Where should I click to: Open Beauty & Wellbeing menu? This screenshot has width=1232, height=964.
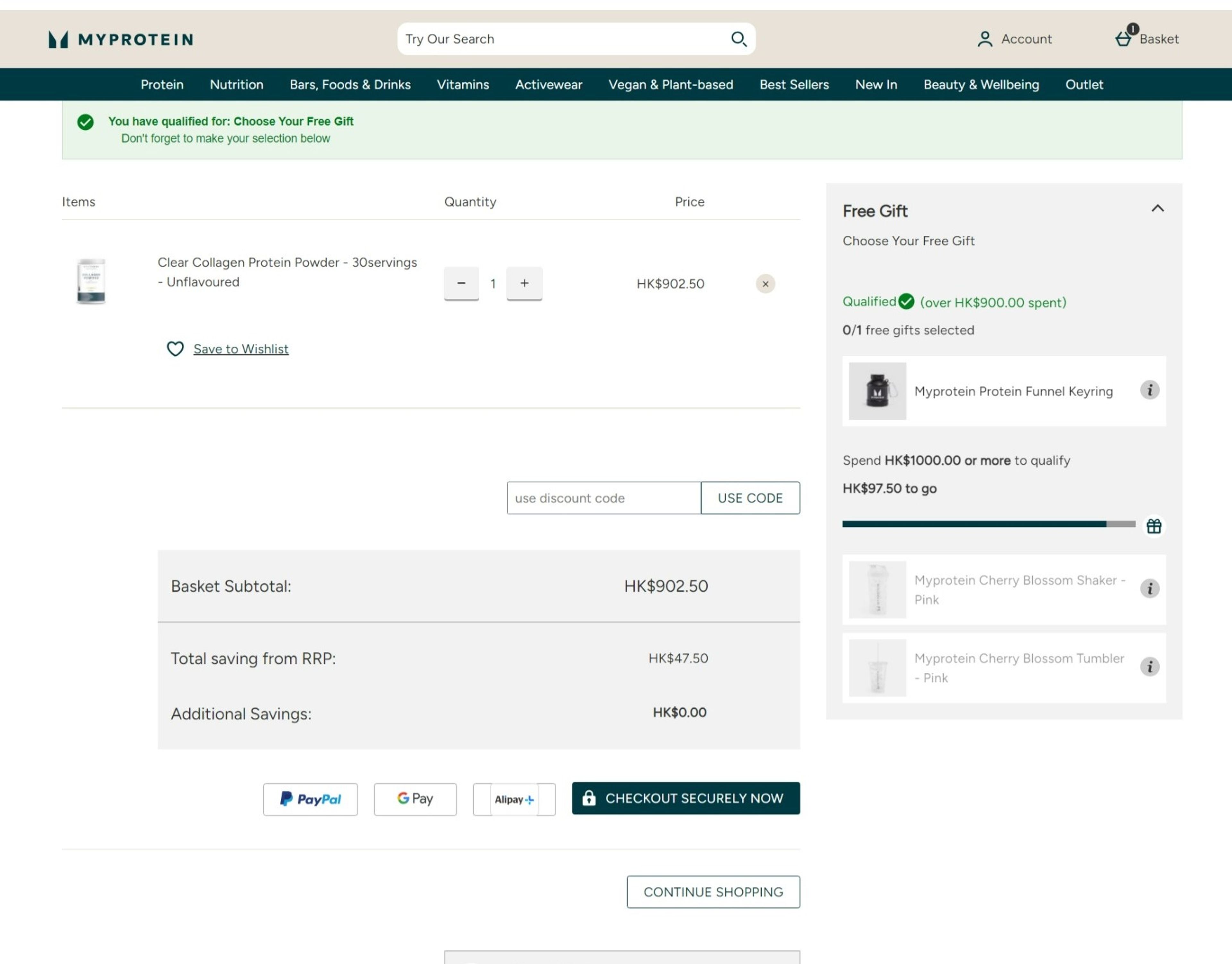pyautogui.click(x=981, y=85)
